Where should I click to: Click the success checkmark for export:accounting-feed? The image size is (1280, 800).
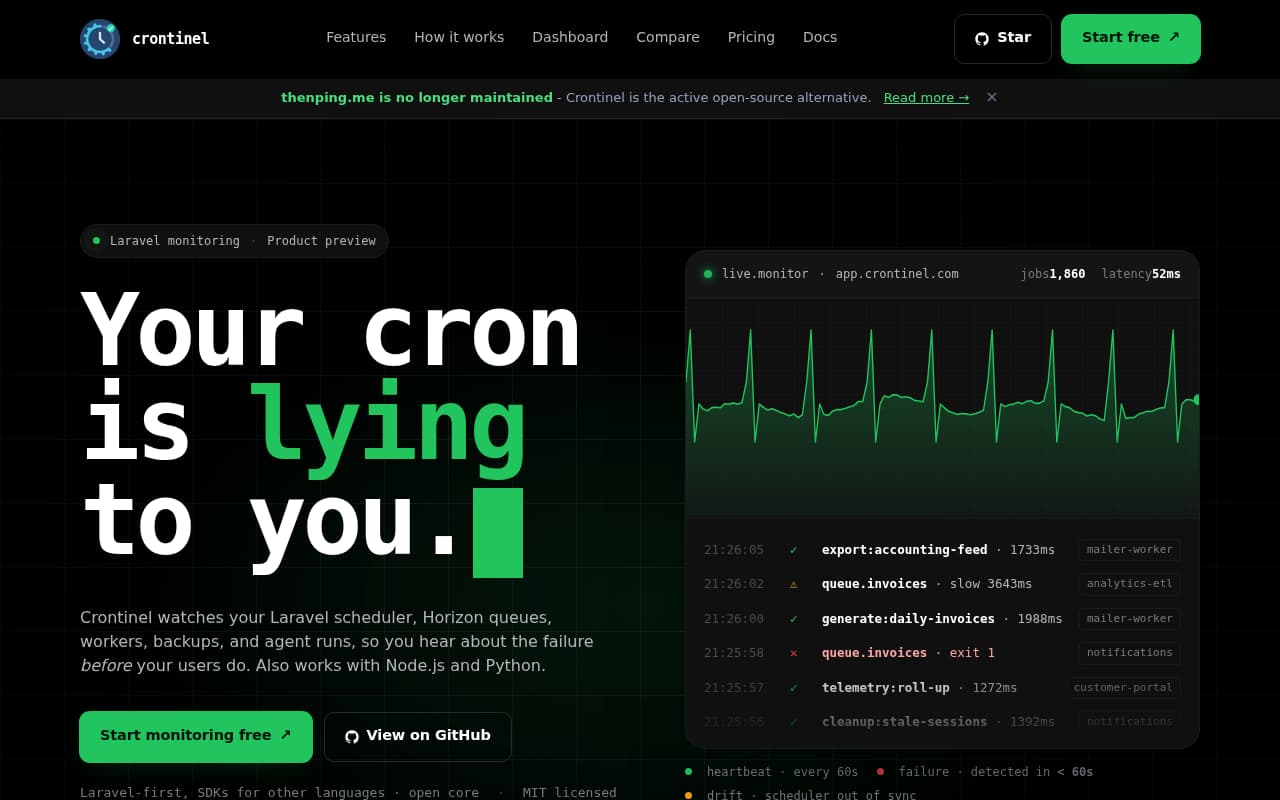click(x=794, y=550)
